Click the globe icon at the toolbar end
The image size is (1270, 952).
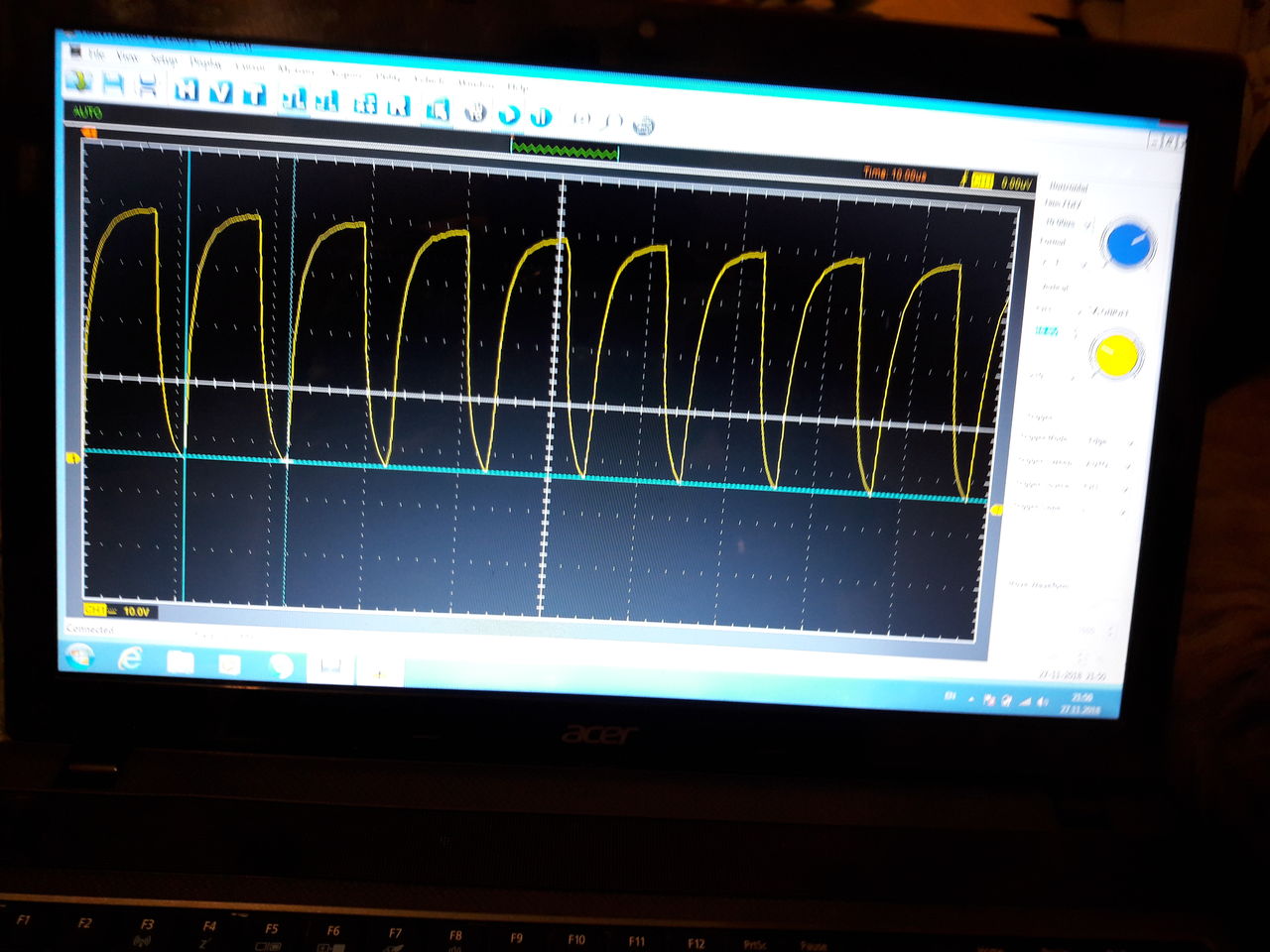643,126
